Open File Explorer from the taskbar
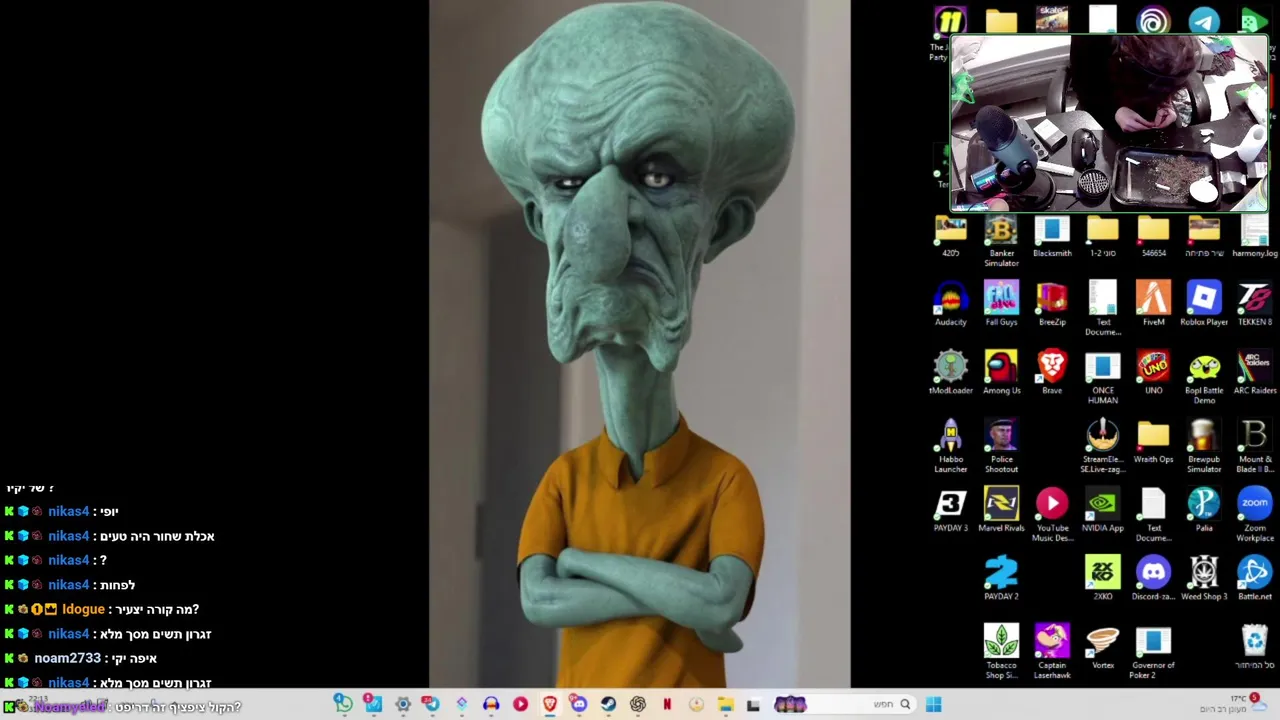The image size is (1280, 720). click(x=725, y=705)
